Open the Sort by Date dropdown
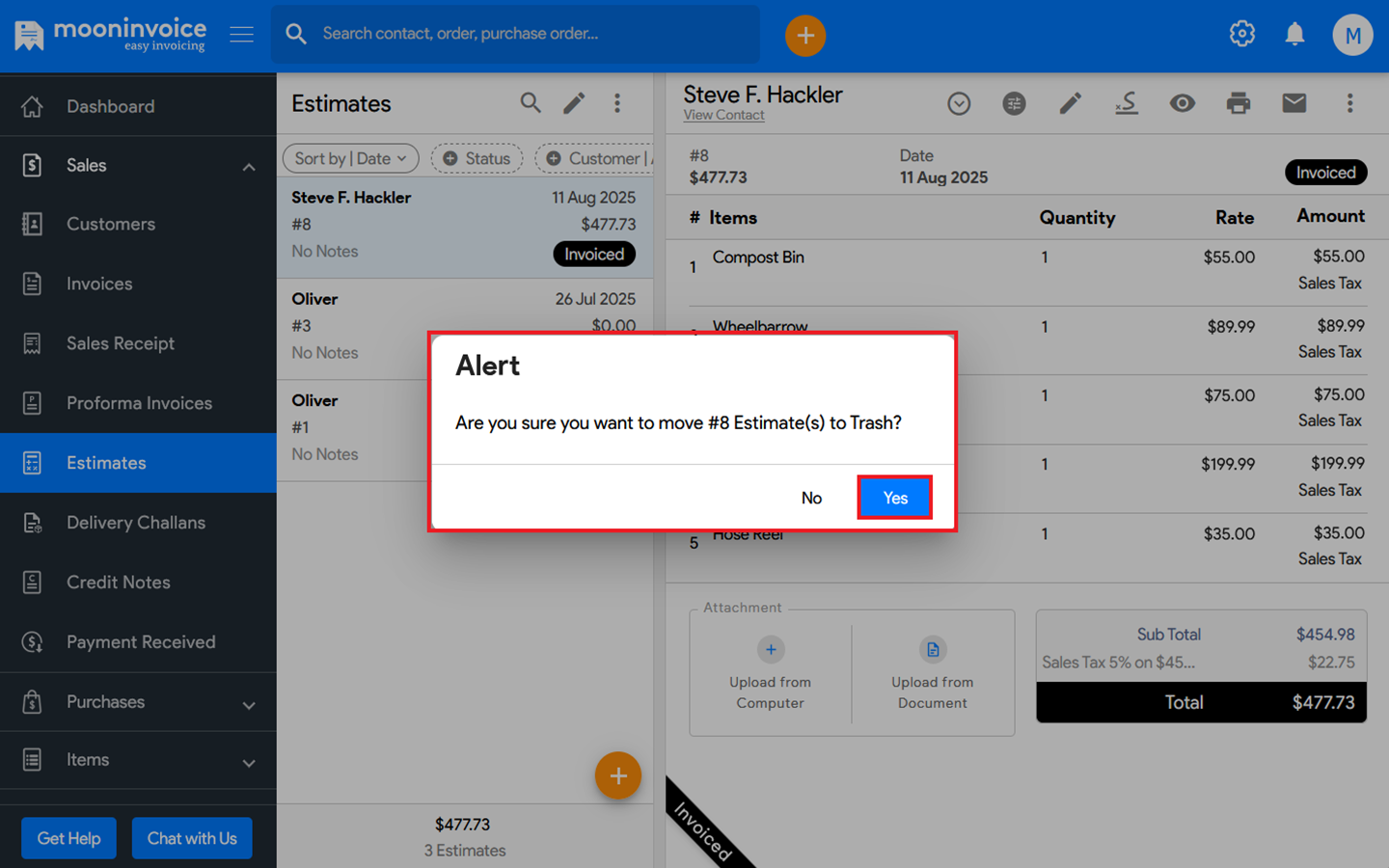1389x868 pixels. click(350, 158)
